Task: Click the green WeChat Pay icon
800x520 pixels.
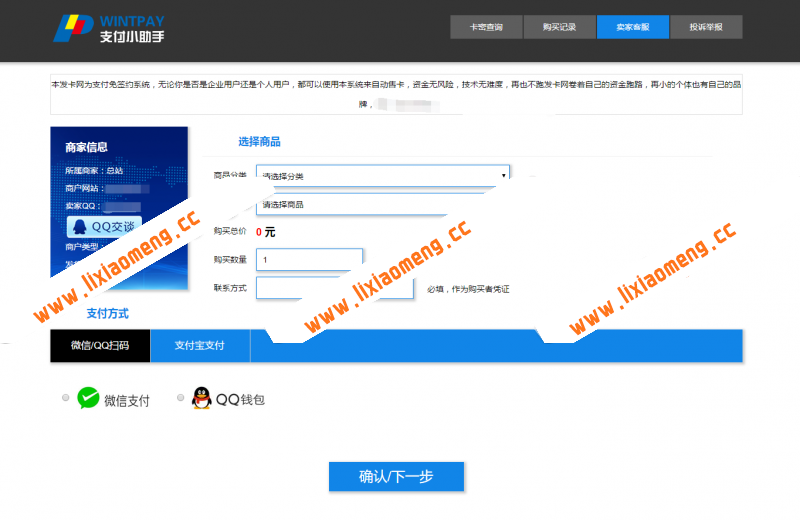Action: 88,398
